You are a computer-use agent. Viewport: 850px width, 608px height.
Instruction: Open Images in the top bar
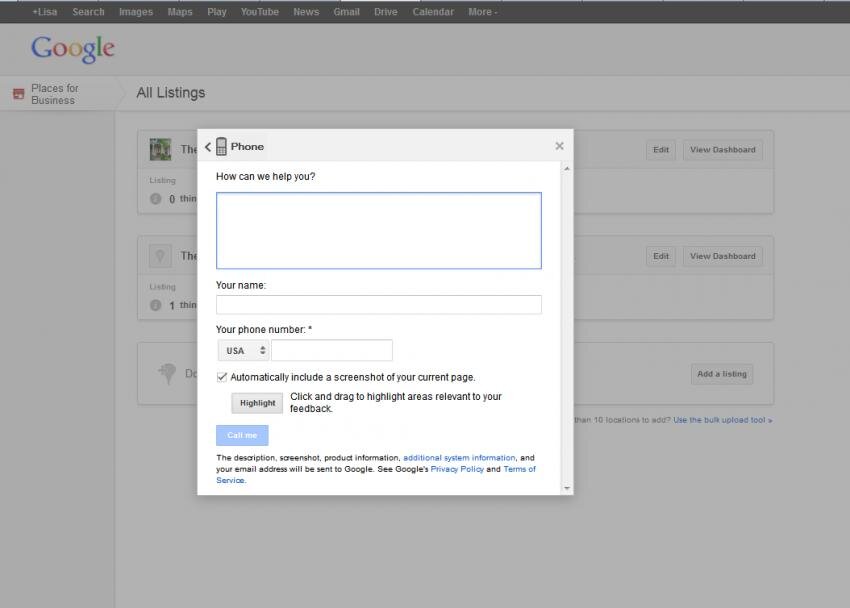click(136, 12)
